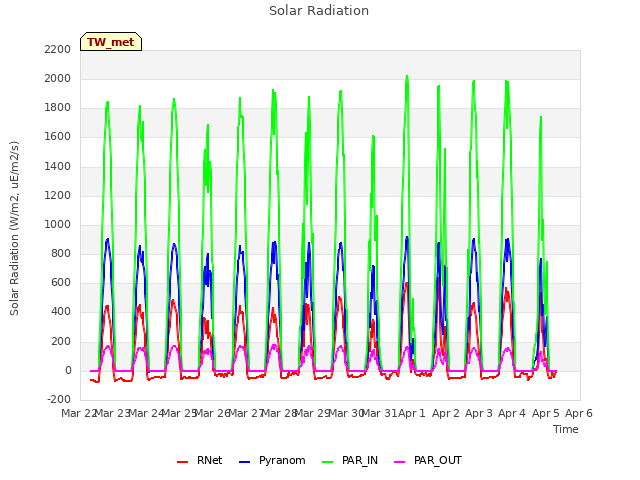Click the low PAR_IN peak on Mar 31
Viewport: 640px width, 480px height.
coord(373,136)
